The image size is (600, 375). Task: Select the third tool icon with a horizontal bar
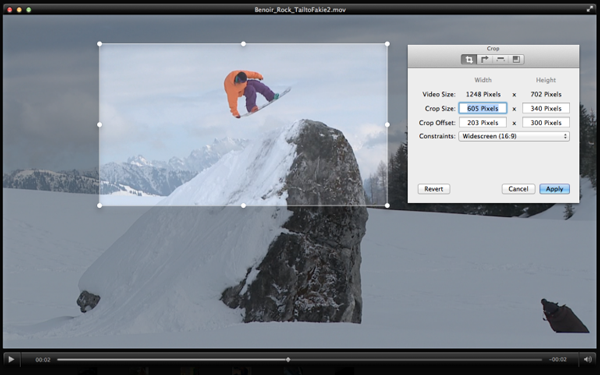[x=501, y=59]
